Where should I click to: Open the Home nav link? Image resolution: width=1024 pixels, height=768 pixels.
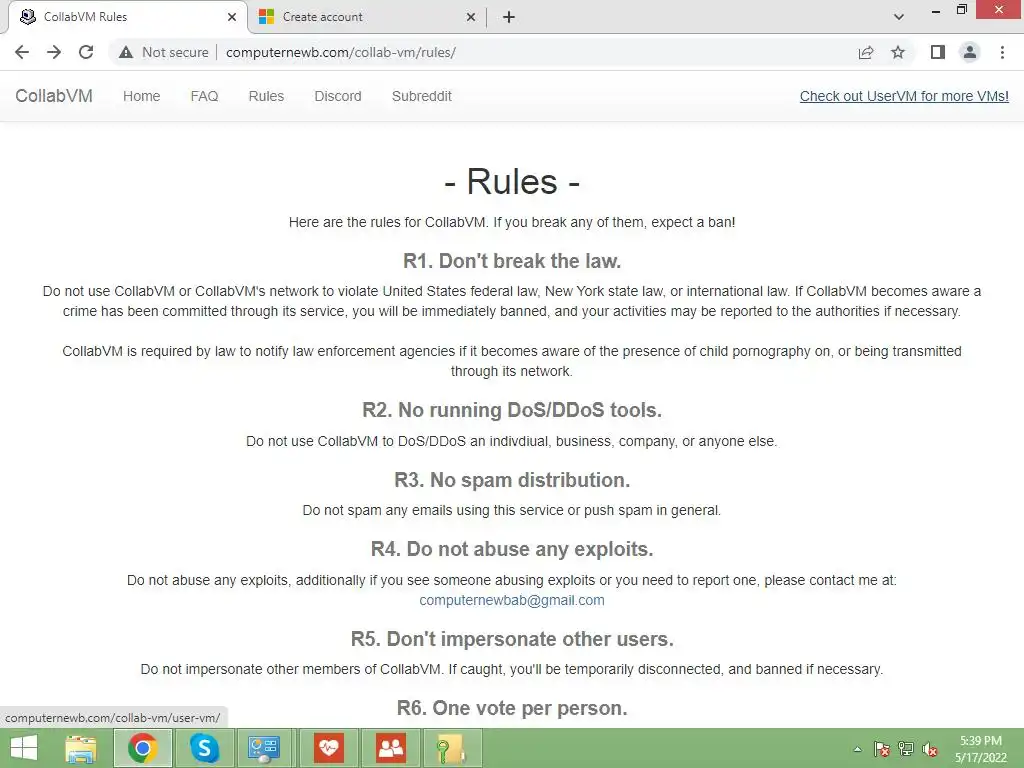tap(142, 96)
